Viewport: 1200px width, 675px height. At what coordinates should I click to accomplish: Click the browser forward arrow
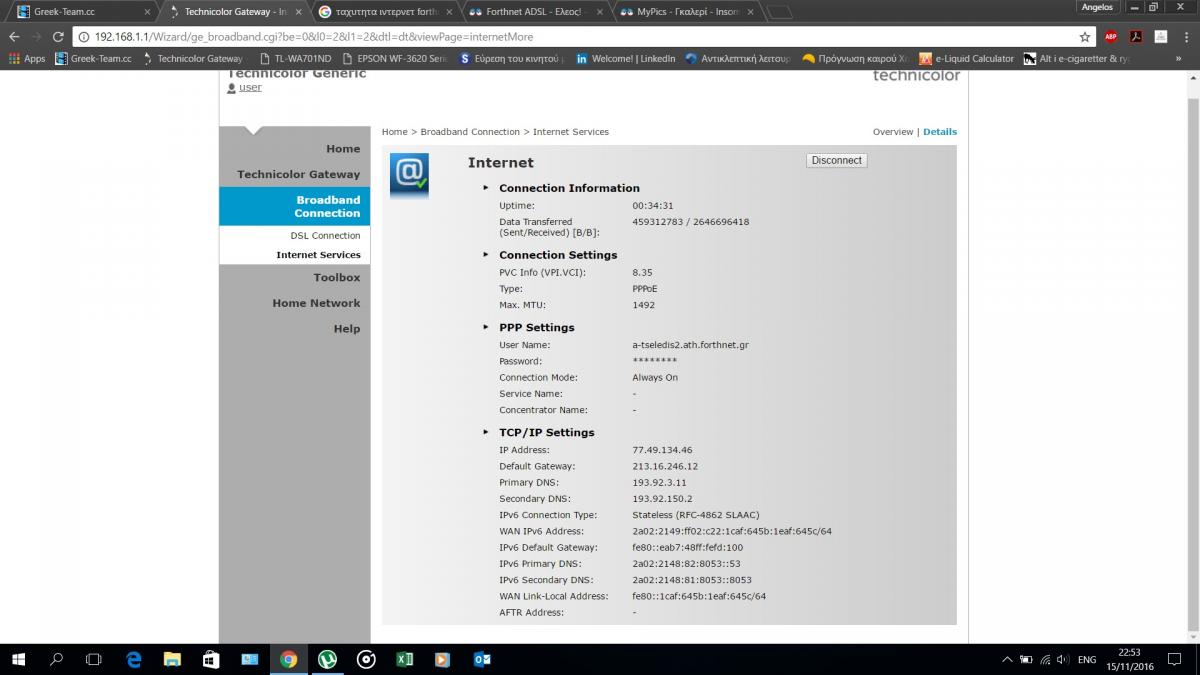tap(37, 36)
